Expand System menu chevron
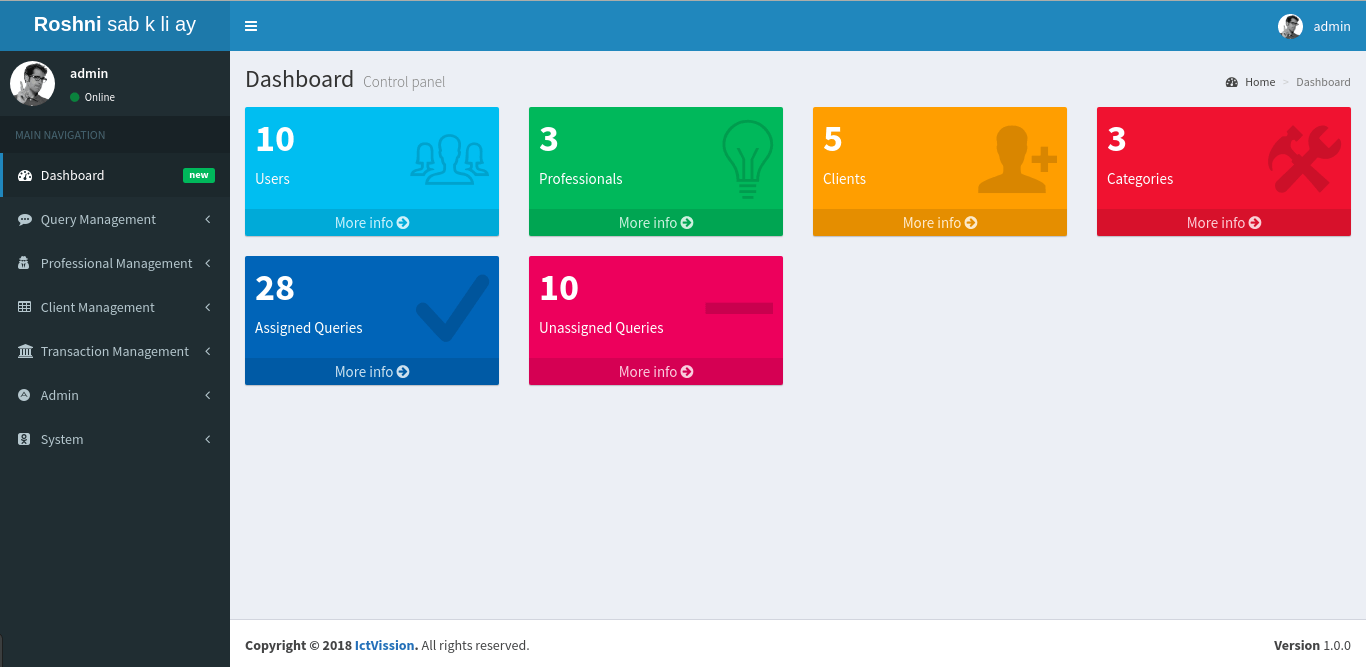Screen dimensions: 1366x667 pyautogui.click(x=208, y=439)
